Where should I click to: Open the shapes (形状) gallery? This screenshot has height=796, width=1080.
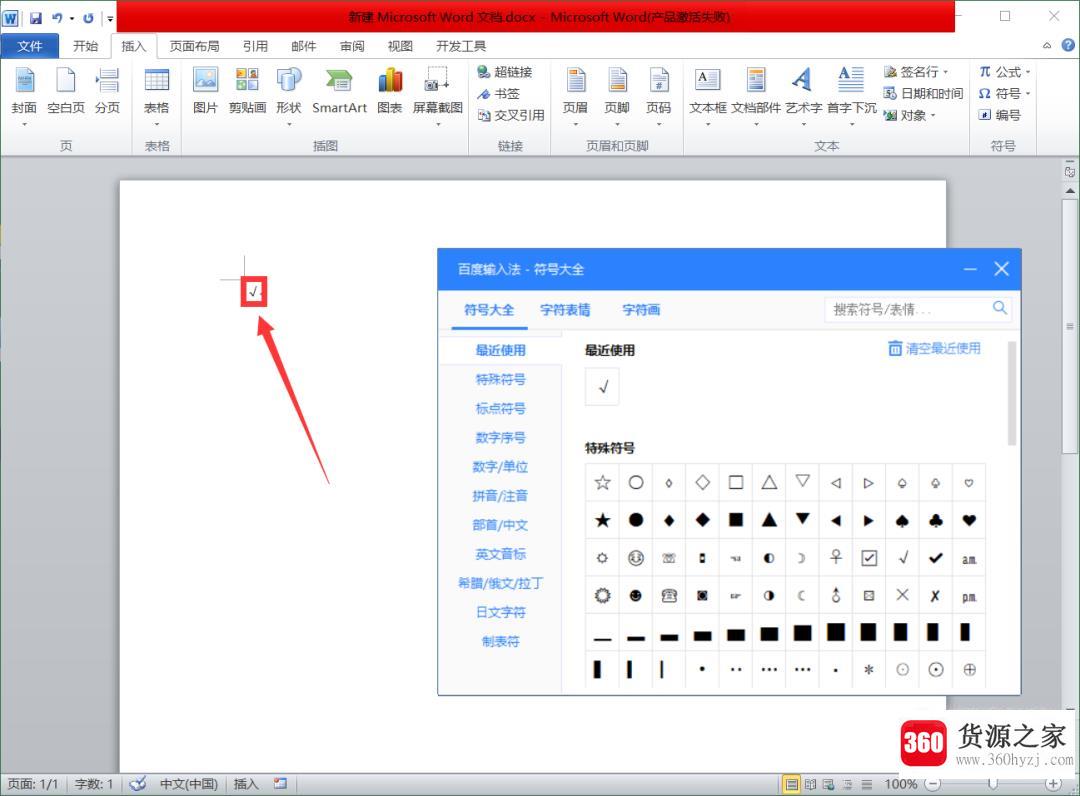(x=289, y=95)
